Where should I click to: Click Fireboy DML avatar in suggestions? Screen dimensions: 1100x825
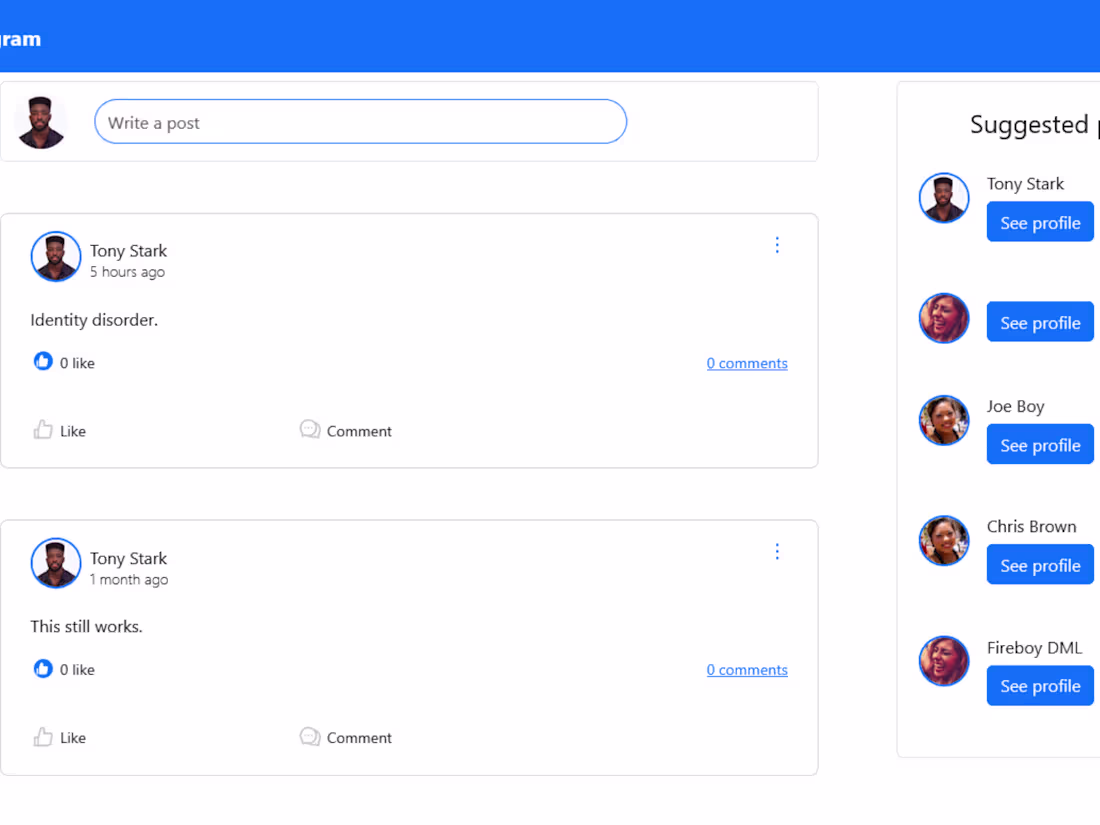(944, 661)
